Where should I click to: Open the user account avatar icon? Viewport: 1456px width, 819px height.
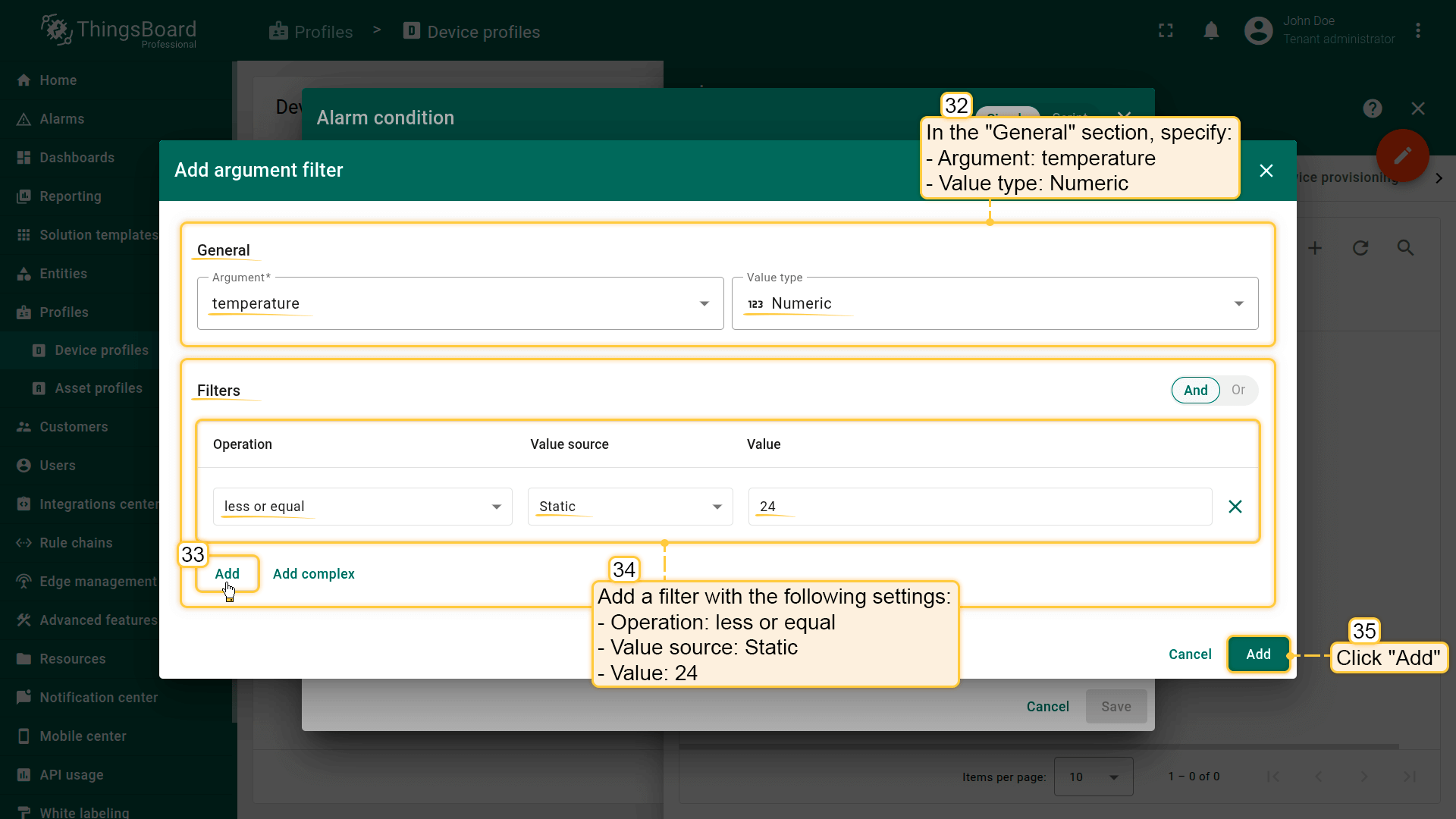1258,31
